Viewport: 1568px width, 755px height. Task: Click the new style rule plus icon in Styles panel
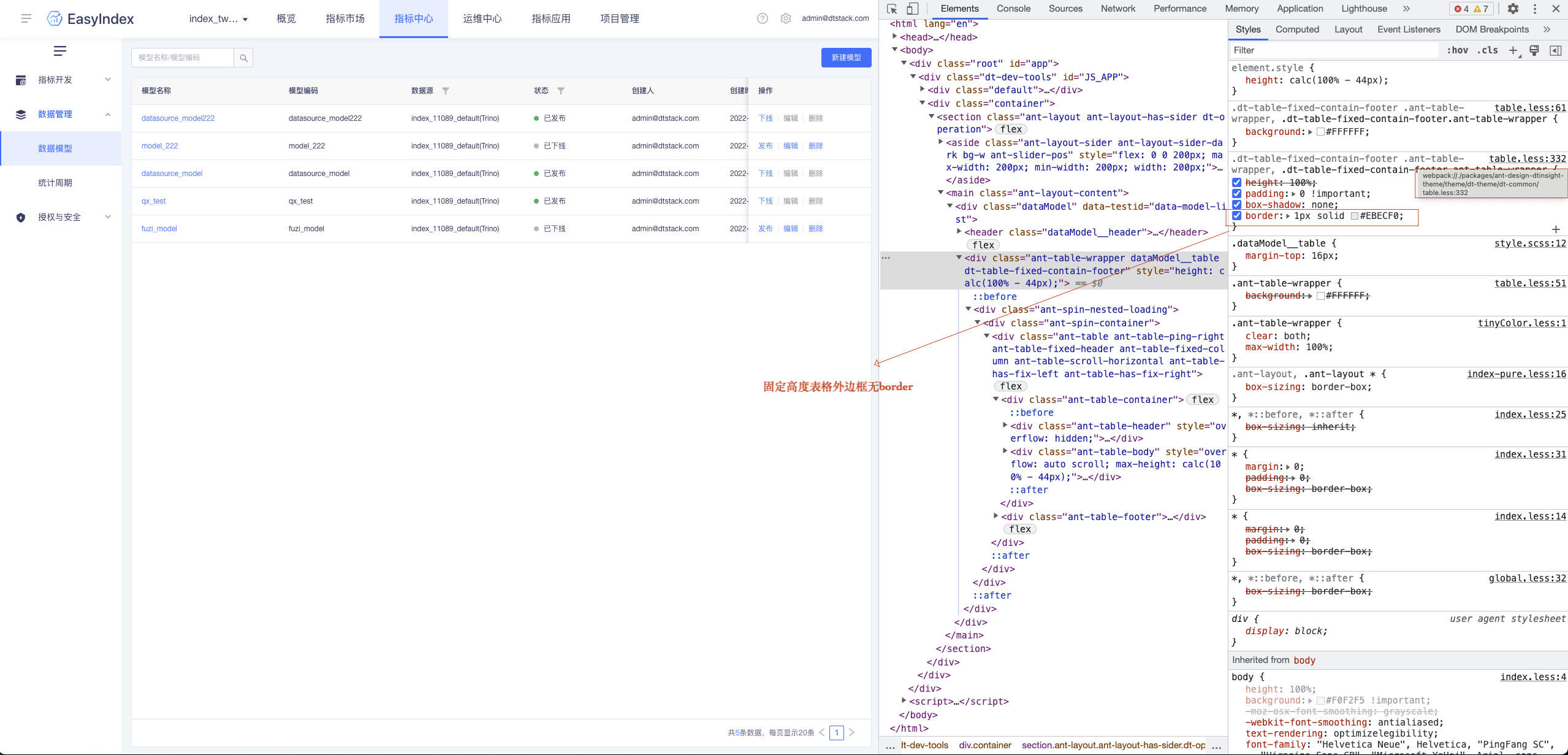point(1555,229)
